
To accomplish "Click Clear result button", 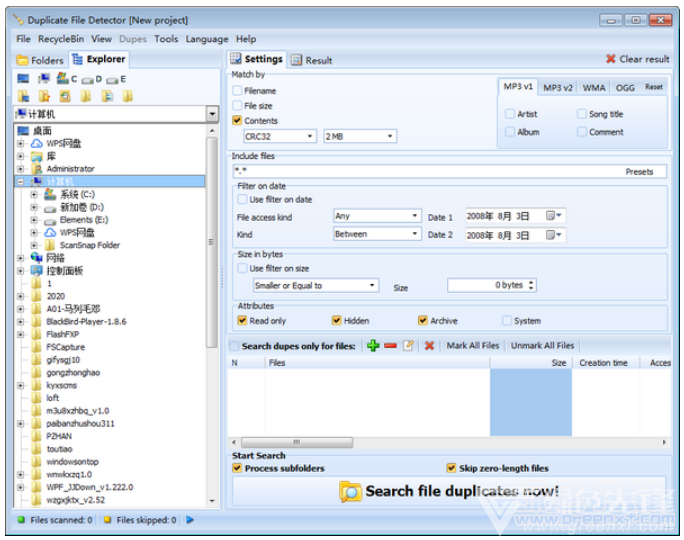I will point(638,59).
